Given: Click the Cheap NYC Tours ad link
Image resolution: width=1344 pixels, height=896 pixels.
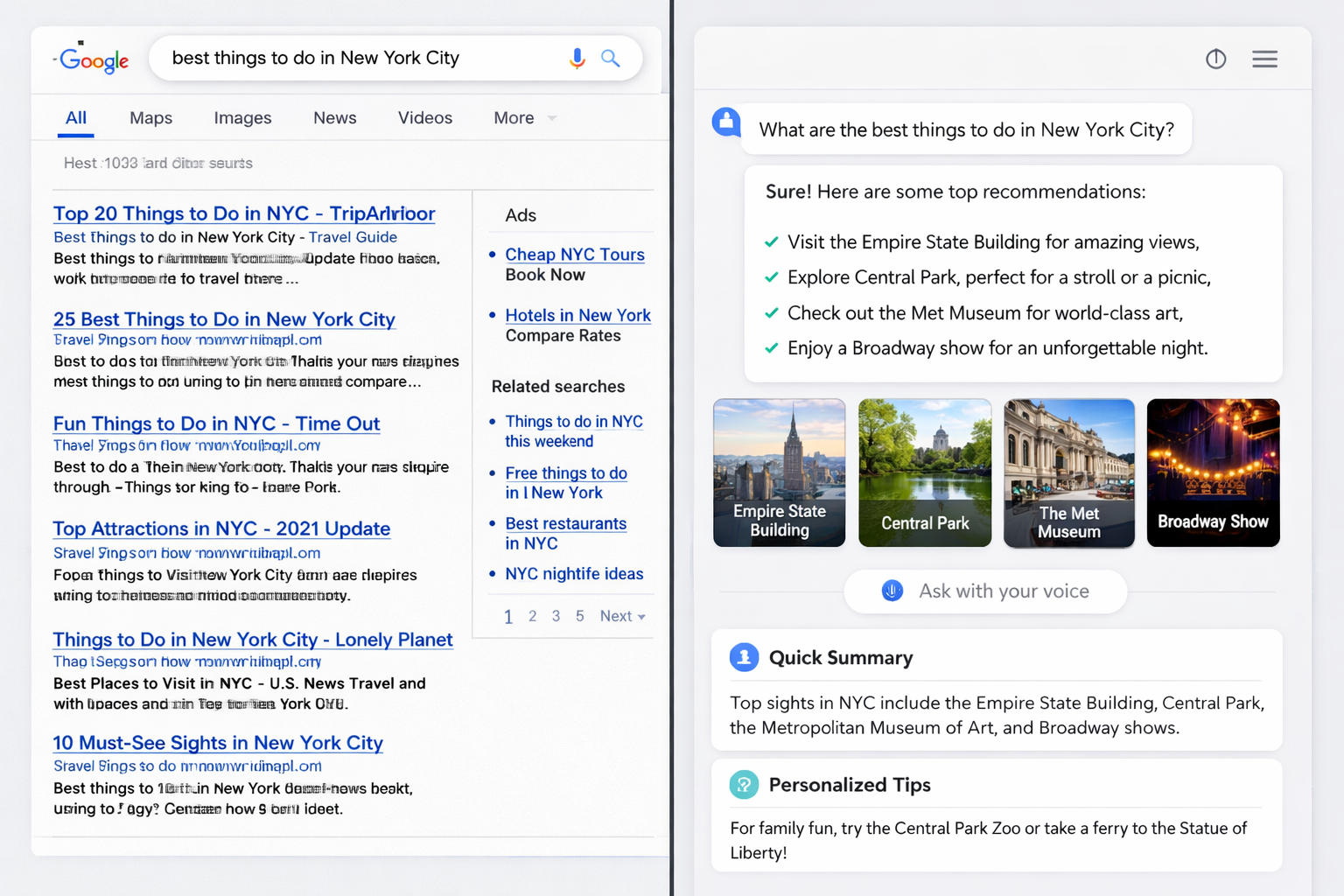Looking at the screenshot, I should point(575,255).
